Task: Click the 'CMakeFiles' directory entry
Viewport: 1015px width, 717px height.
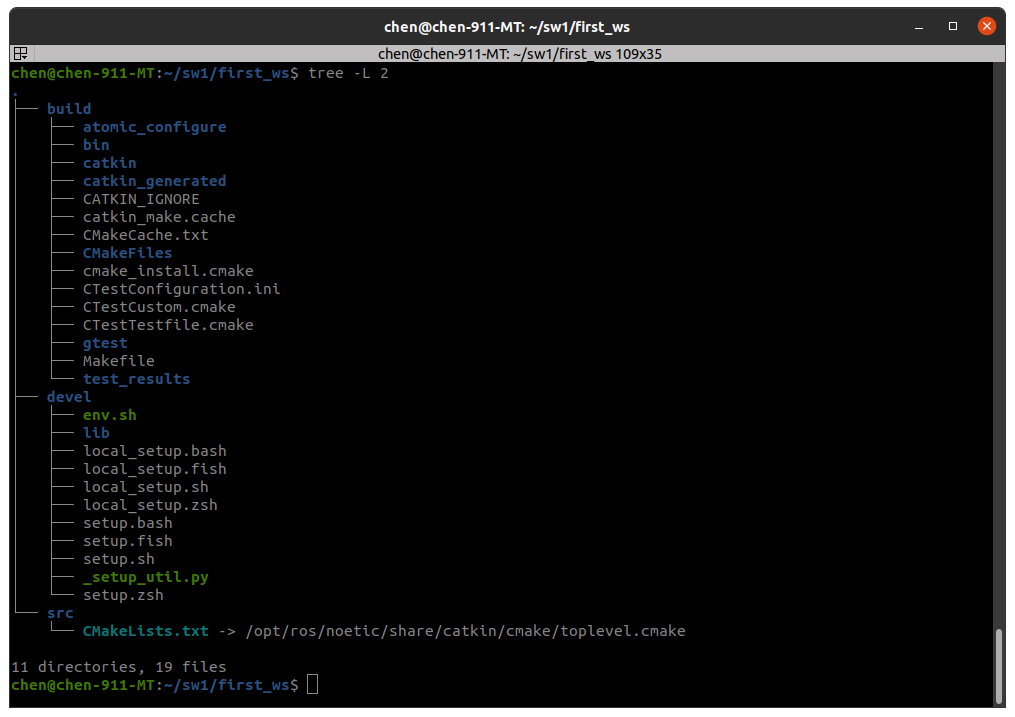Action: (128, 253)
